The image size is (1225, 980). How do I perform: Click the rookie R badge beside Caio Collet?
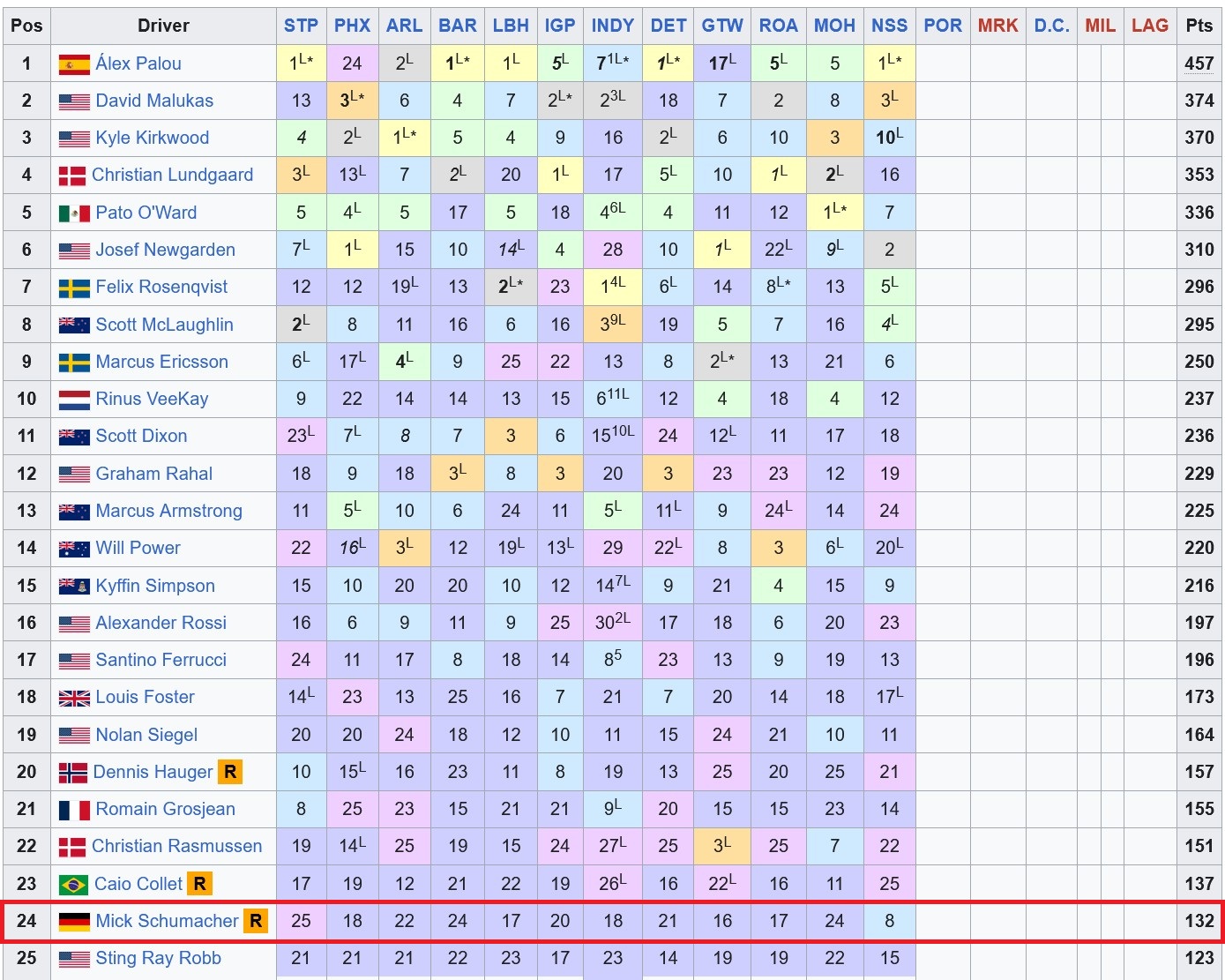click(200, 884)
